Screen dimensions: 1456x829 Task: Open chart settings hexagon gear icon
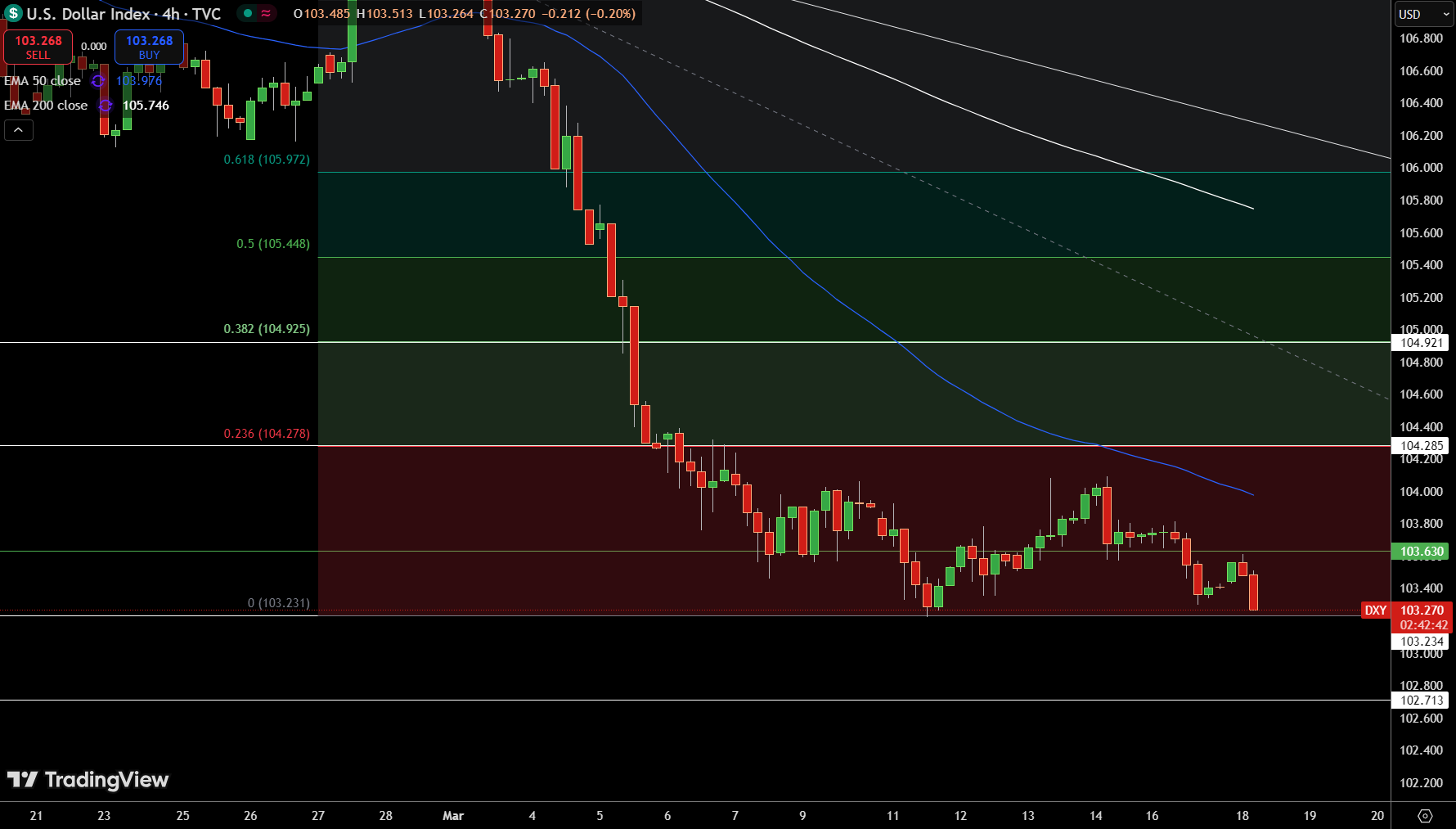(x=1425, y=816)
